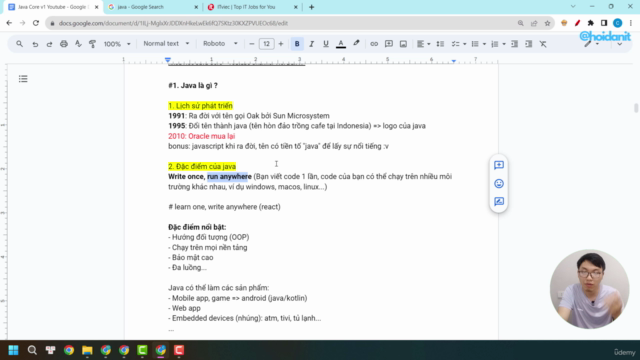Toggle underline formatting
640x360 pixels.
click(326, 44)
